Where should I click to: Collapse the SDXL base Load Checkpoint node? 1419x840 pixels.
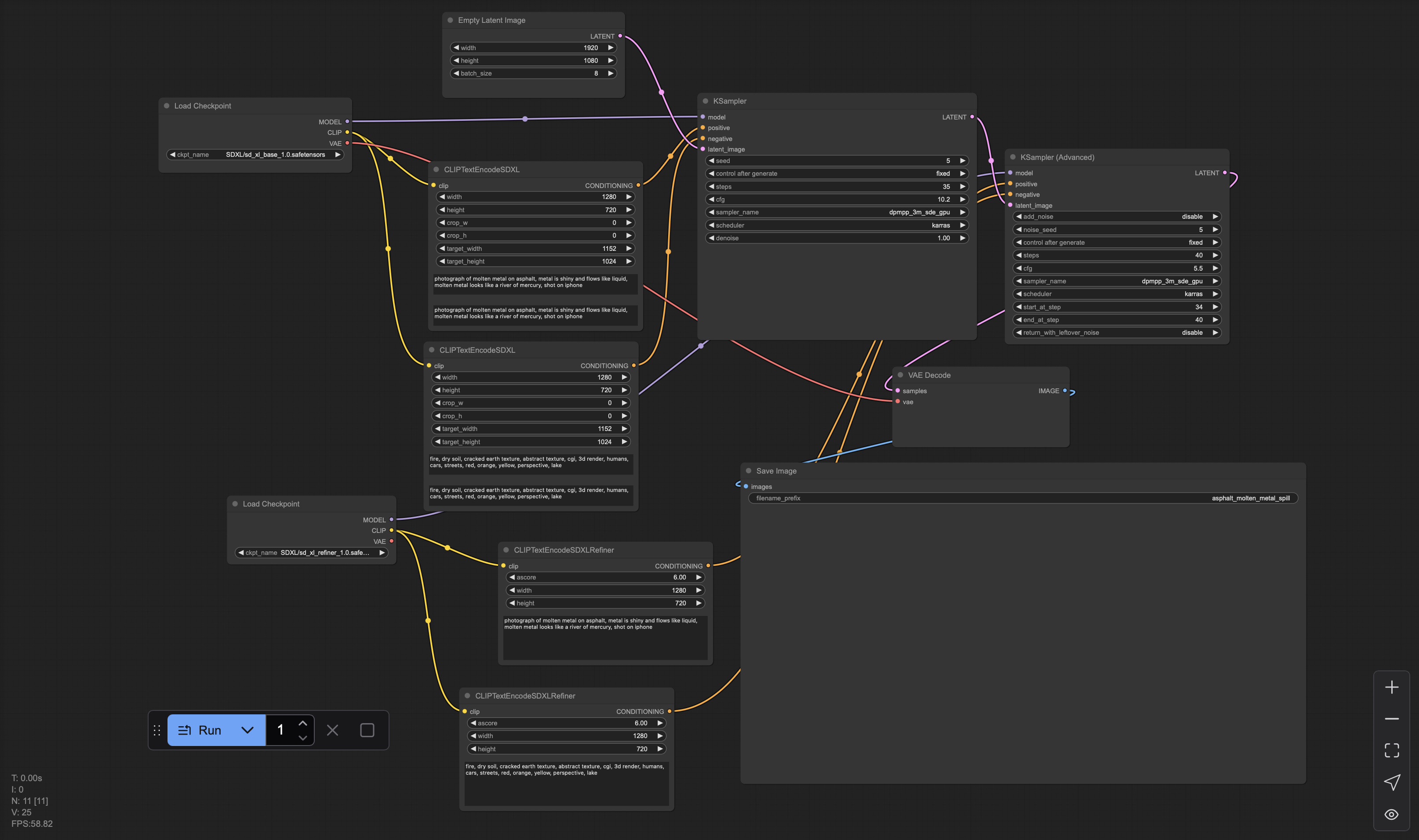[x=167, y=106]
